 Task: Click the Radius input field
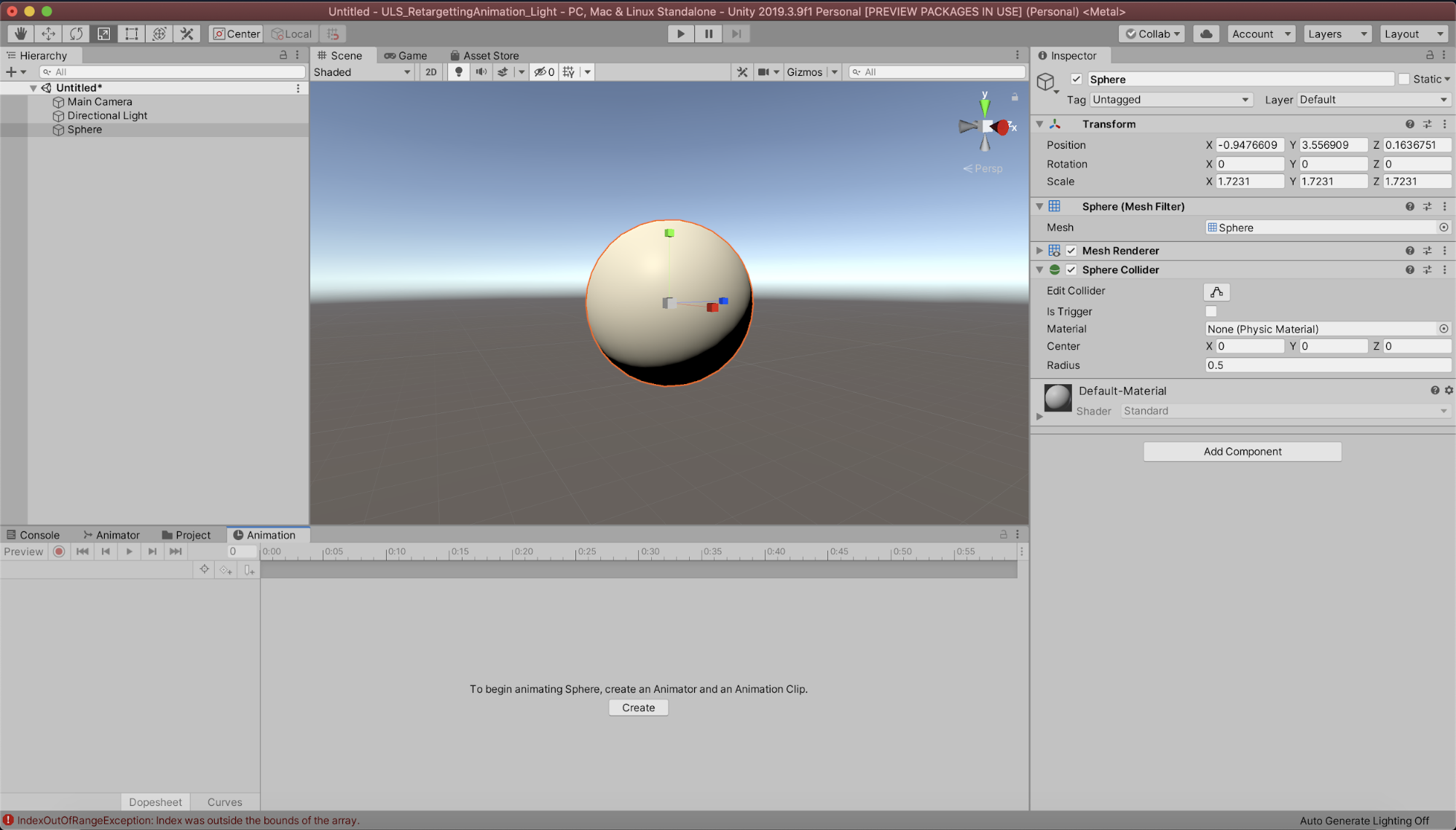pos(1327,365)
